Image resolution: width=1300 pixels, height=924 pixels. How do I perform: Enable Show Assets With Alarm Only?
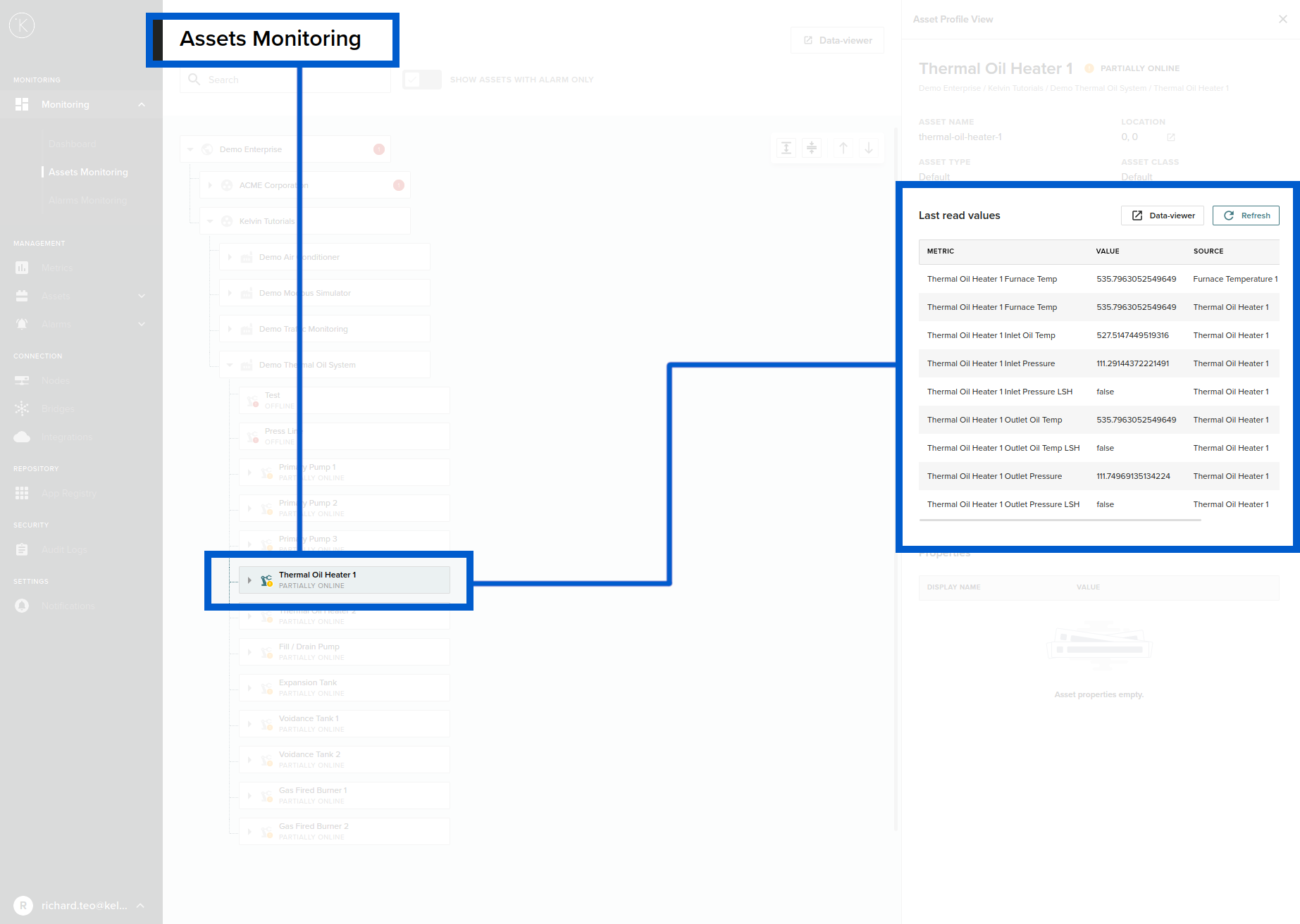(421, 80)
